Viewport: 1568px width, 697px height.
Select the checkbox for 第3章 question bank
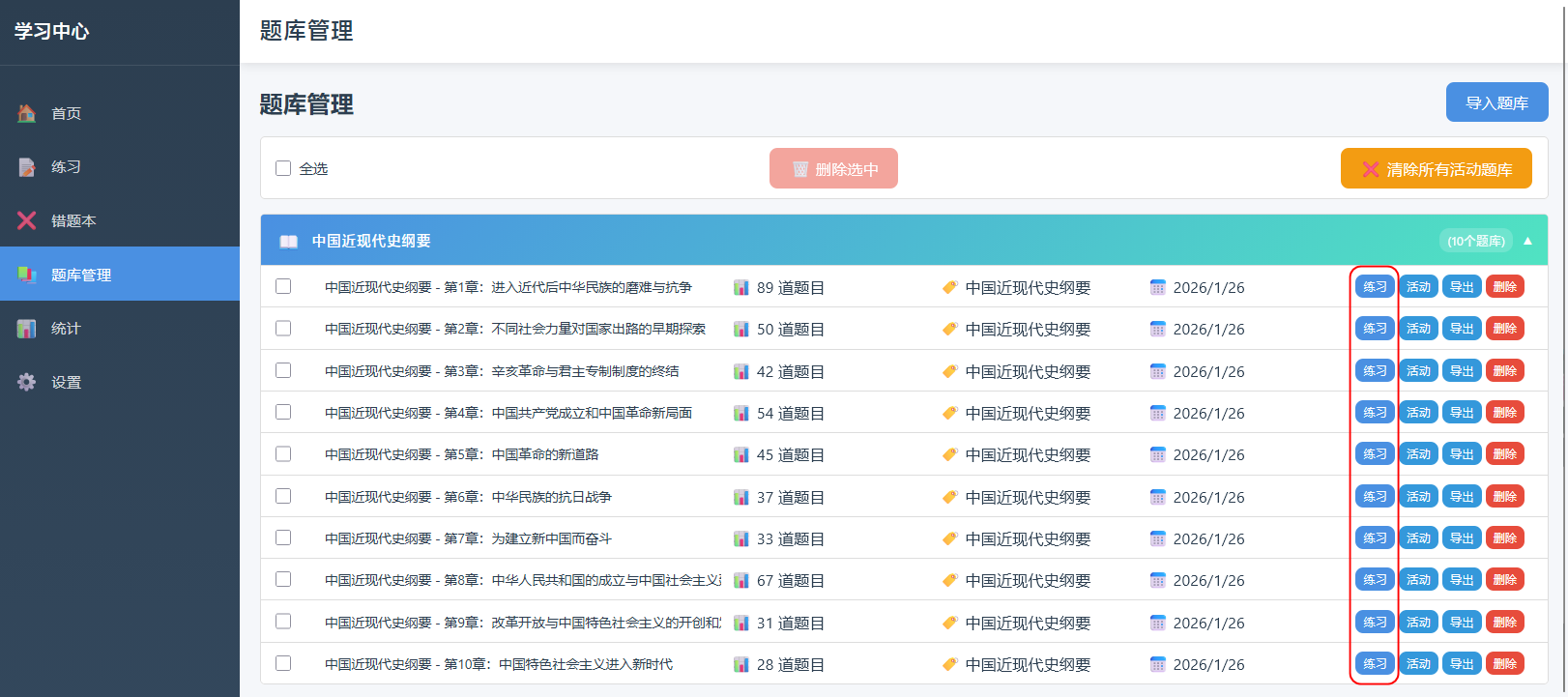click(283, 370)
